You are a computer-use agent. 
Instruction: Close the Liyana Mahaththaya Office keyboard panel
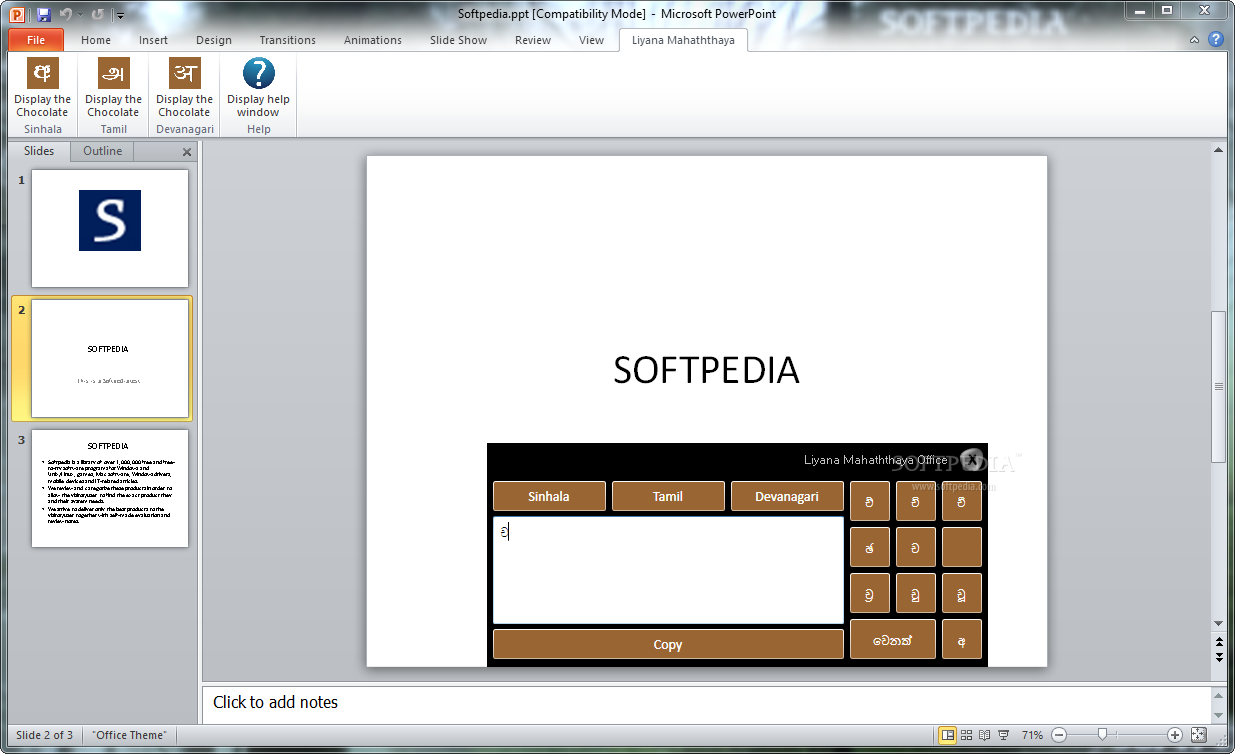972,460
